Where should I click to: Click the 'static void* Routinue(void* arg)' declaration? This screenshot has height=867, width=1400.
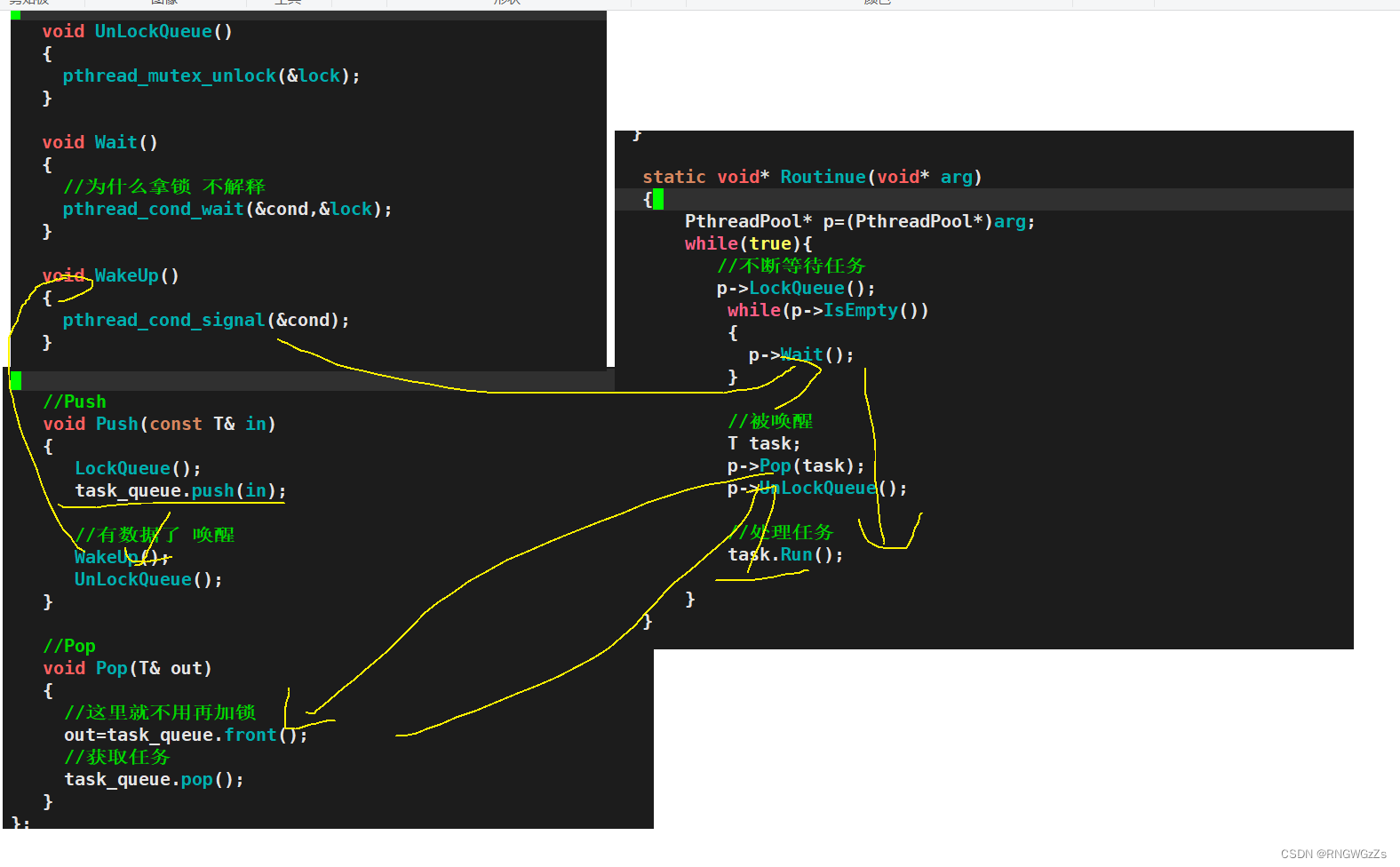[x=813, y=177]
